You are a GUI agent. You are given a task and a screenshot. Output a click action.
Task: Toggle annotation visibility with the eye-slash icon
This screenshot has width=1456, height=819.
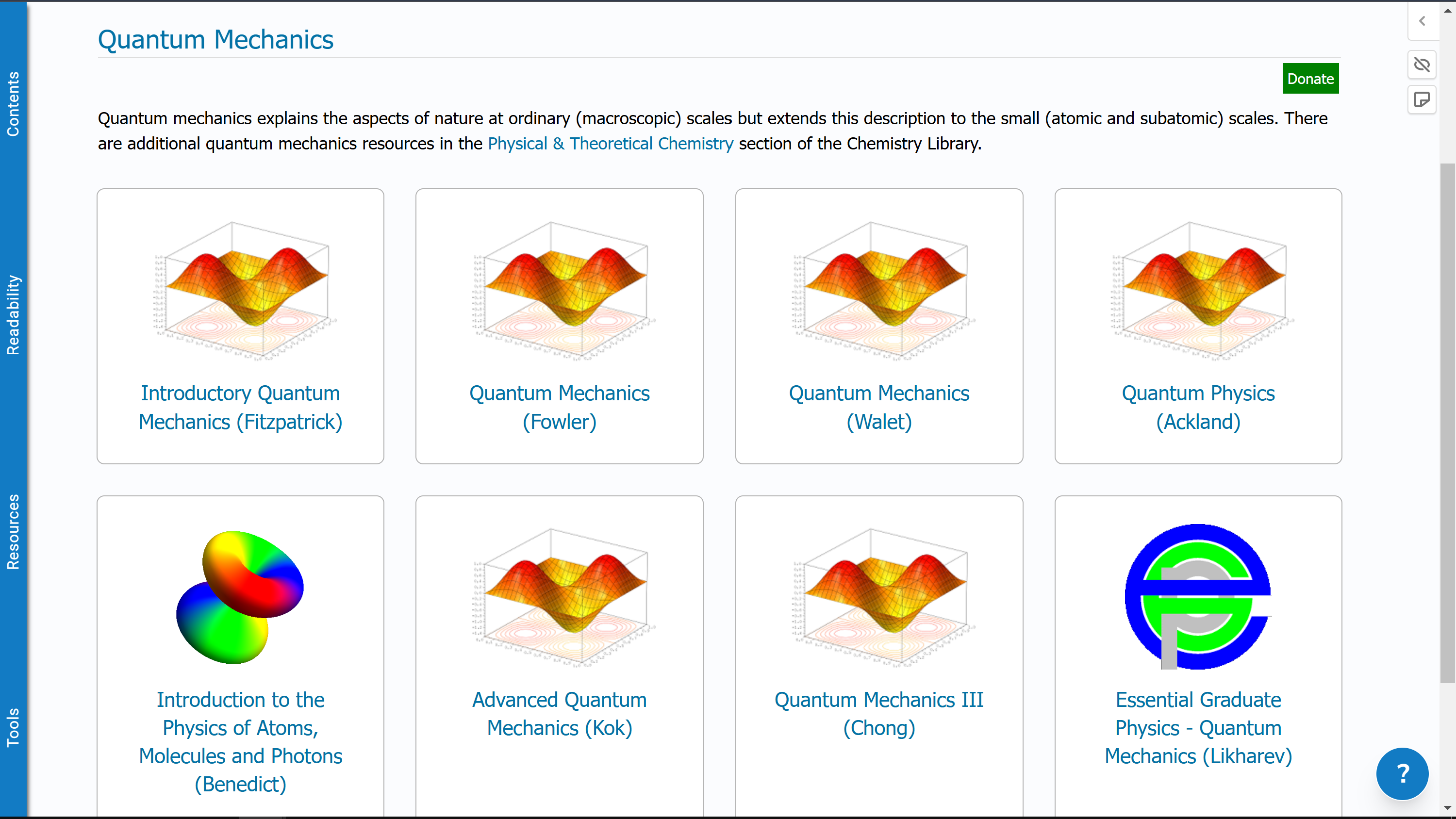1422,65
